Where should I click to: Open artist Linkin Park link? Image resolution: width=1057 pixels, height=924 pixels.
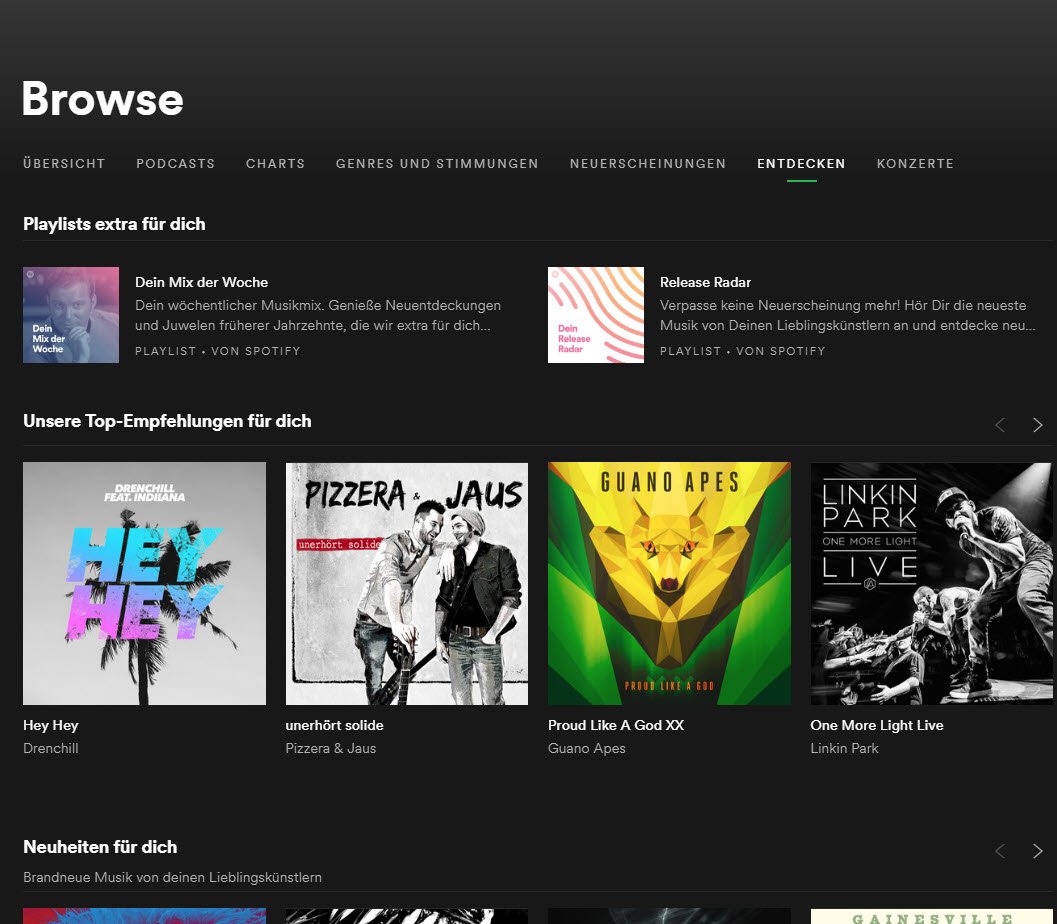coord(844,748)
